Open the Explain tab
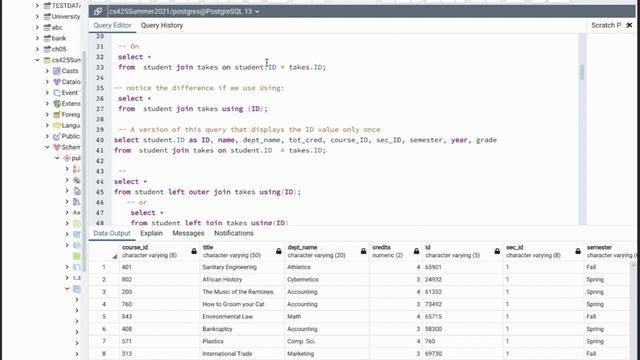640x360 pixels. pos(151,233)
